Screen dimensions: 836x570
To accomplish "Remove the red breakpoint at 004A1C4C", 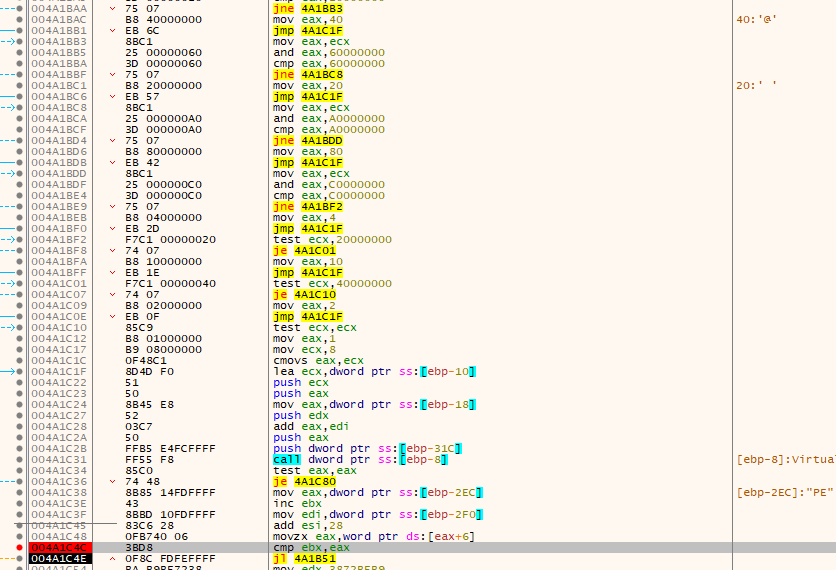I will pos(20,548).
